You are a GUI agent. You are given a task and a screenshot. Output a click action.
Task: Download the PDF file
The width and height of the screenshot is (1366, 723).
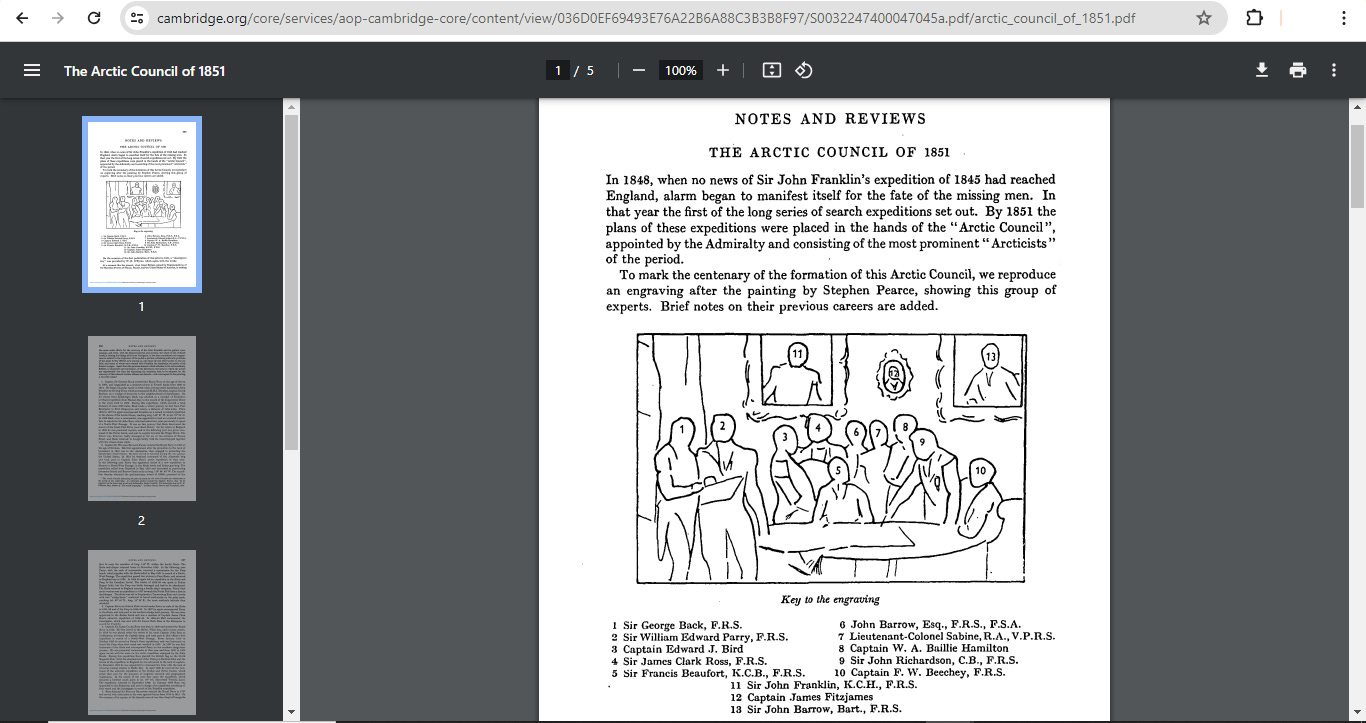(1262, 70)
